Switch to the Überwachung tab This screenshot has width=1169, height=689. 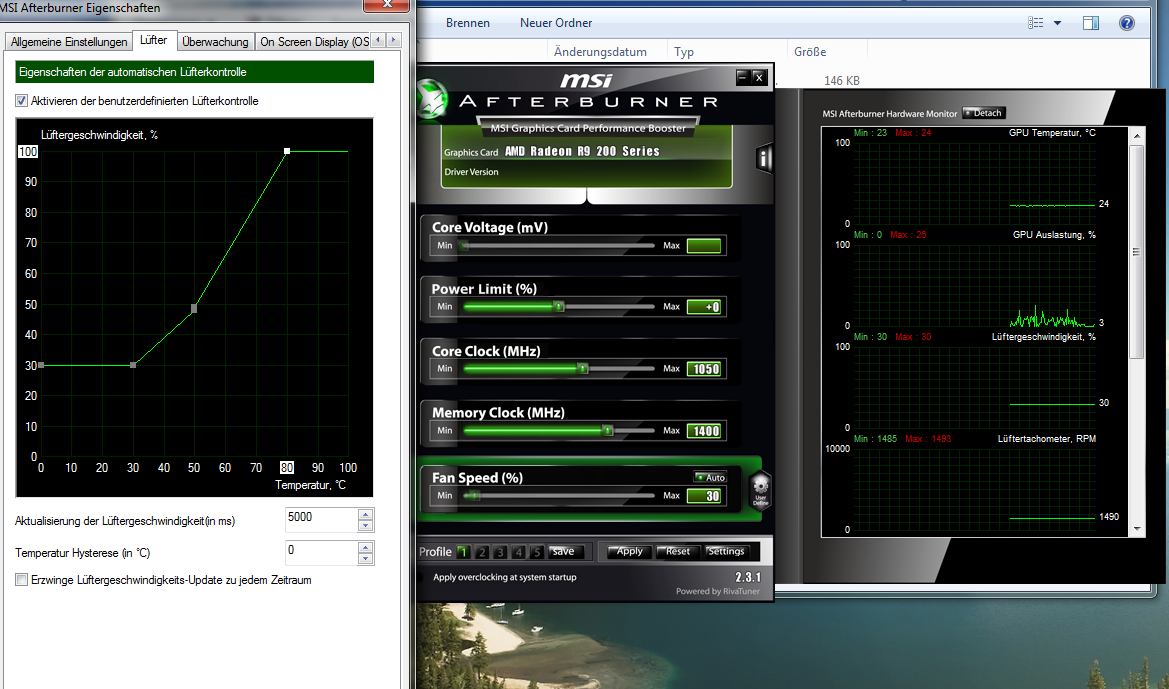[215, 42]
